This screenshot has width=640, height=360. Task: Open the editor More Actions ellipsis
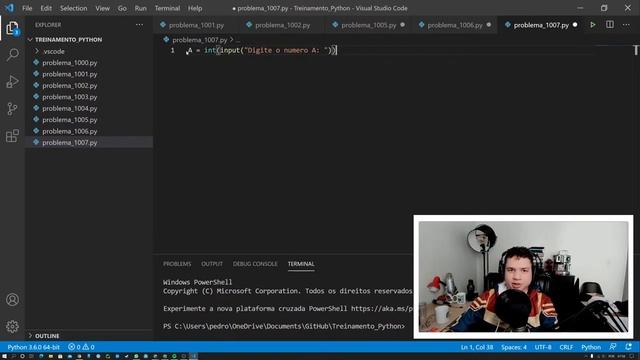(x=626, y=25)
